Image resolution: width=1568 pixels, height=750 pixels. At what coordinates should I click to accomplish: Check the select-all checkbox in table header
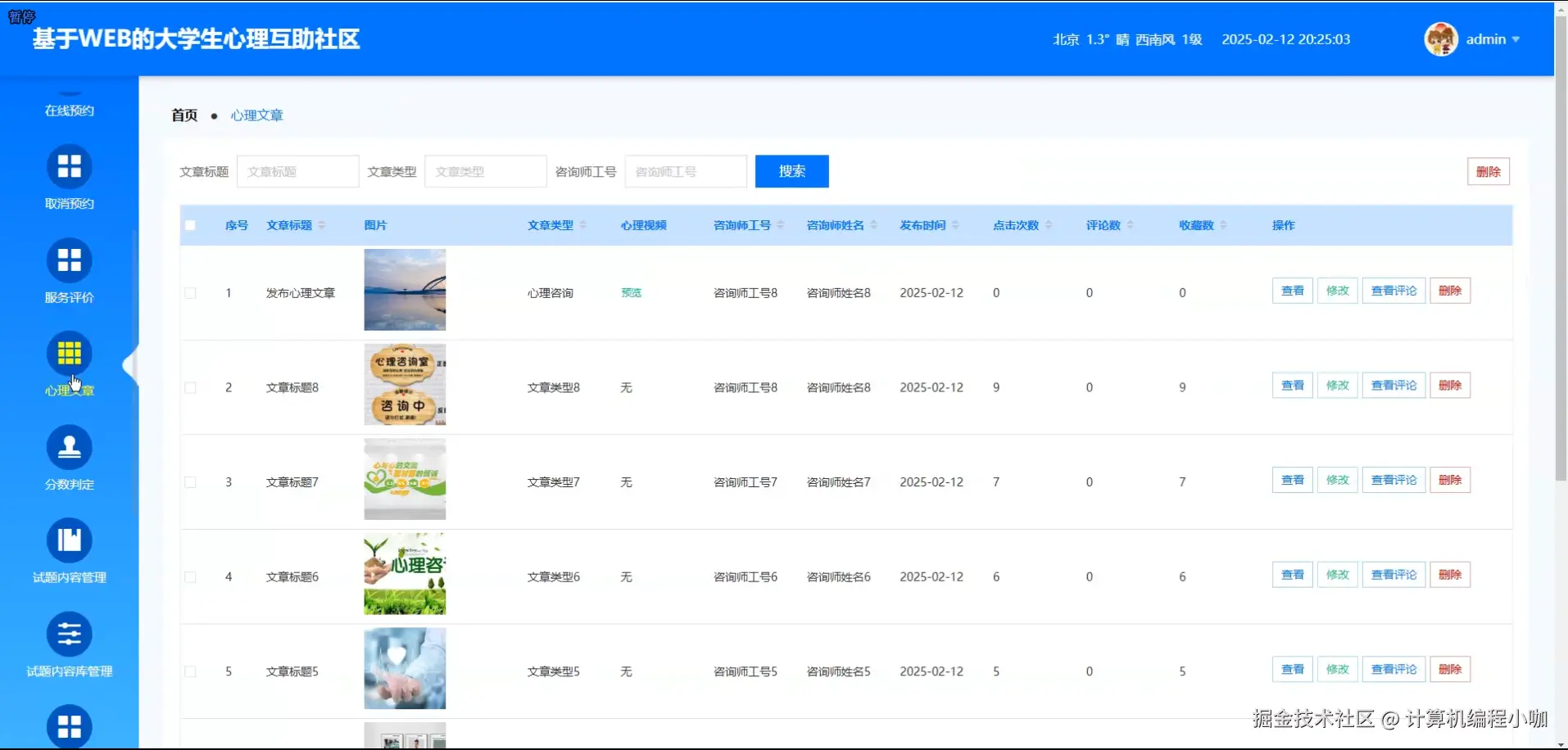(x=190, y=225)
